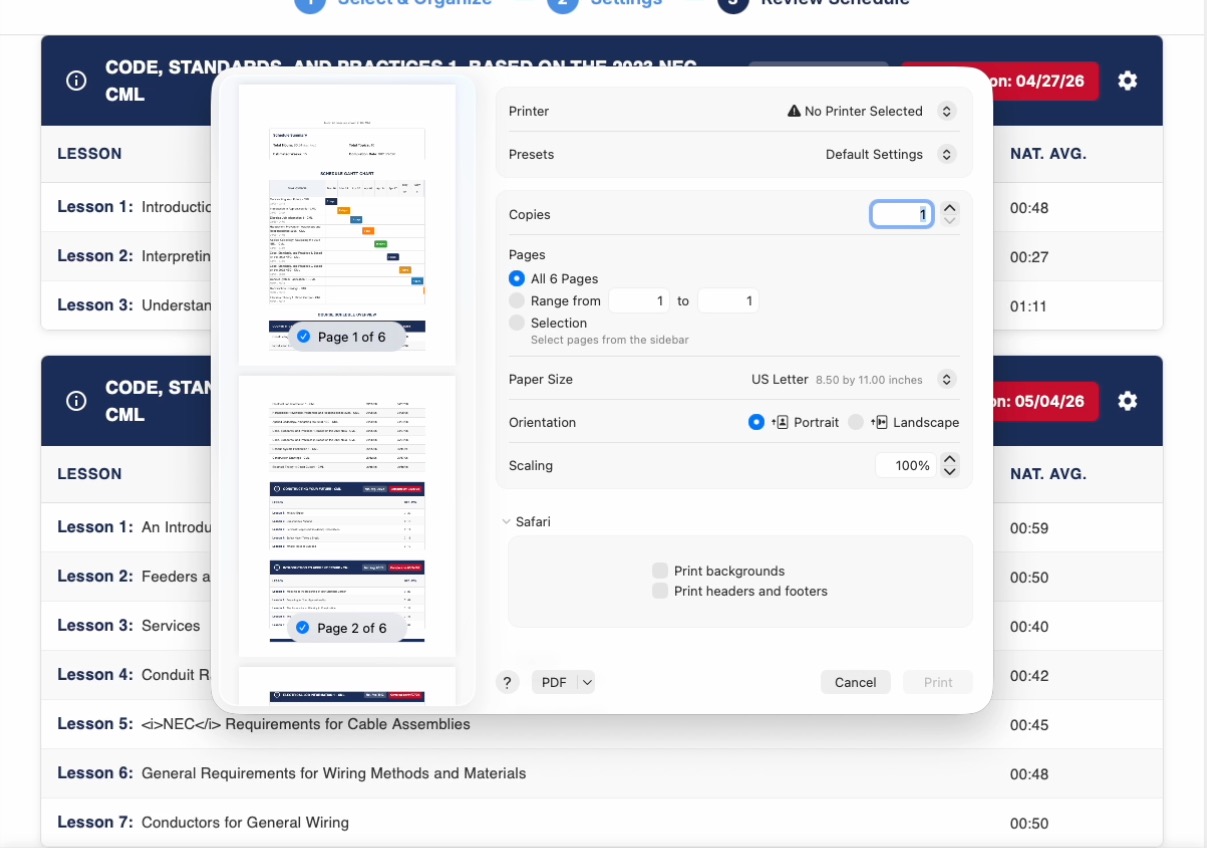Select the All 6 Pages radio button
1207x848 pixels.
click(x=516, y=279)
